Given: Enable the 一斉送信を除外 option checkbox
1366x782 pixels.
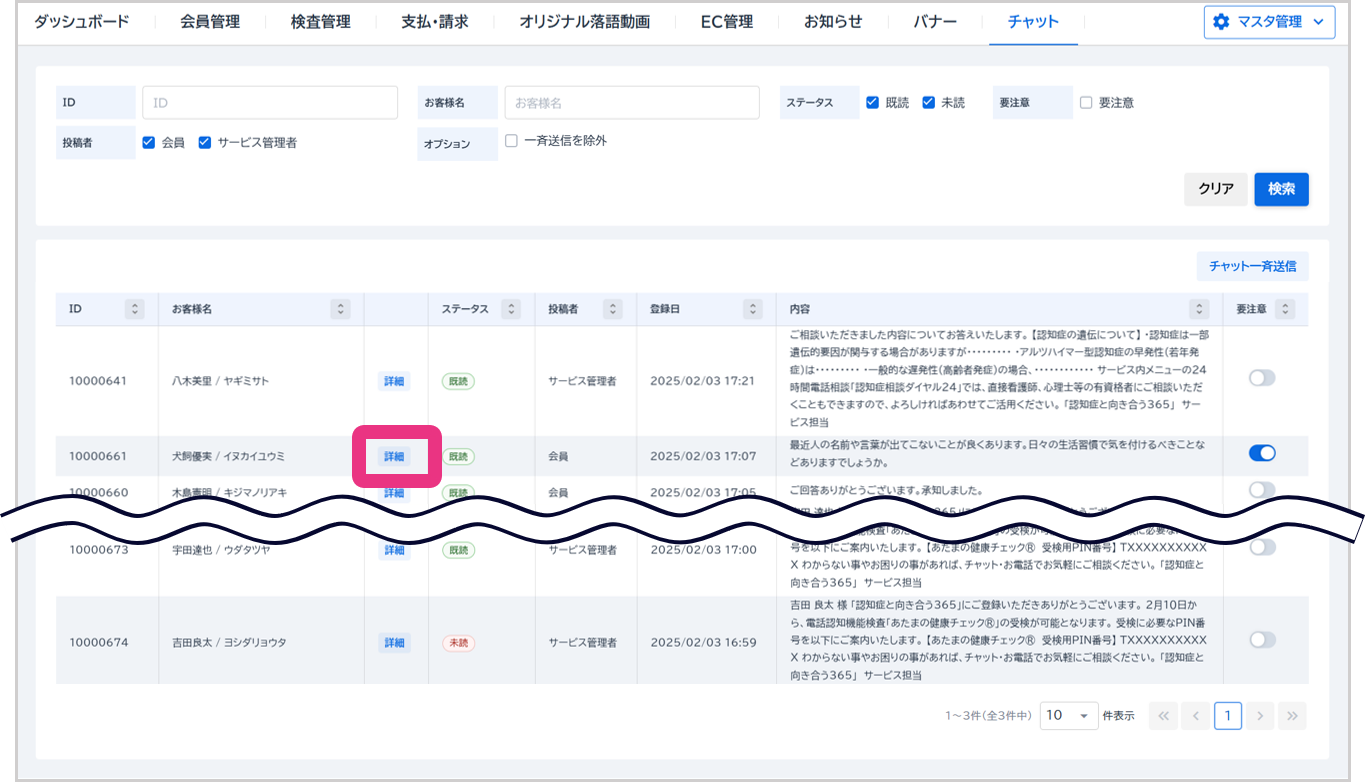Looking at the screenshot, I should (x=511, y=141).
